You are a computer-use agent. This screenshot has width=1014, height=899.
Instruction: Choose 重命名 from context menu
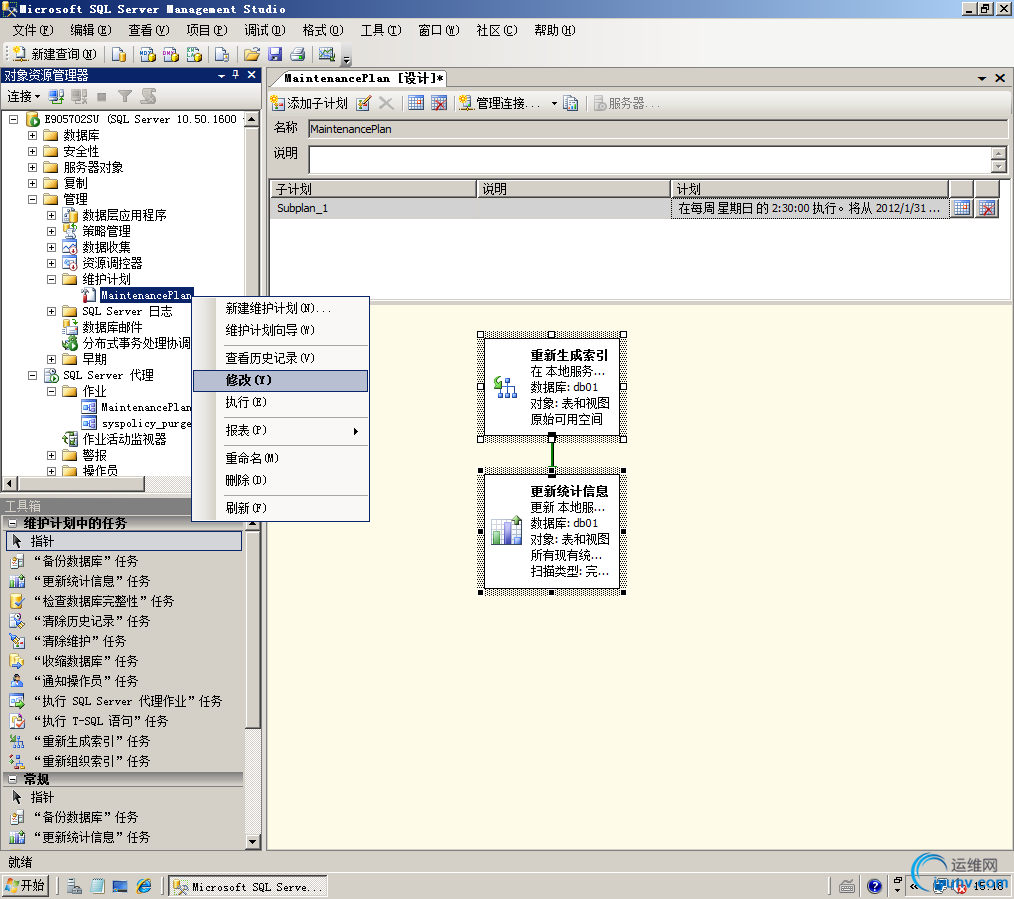(x=281, y=459)
